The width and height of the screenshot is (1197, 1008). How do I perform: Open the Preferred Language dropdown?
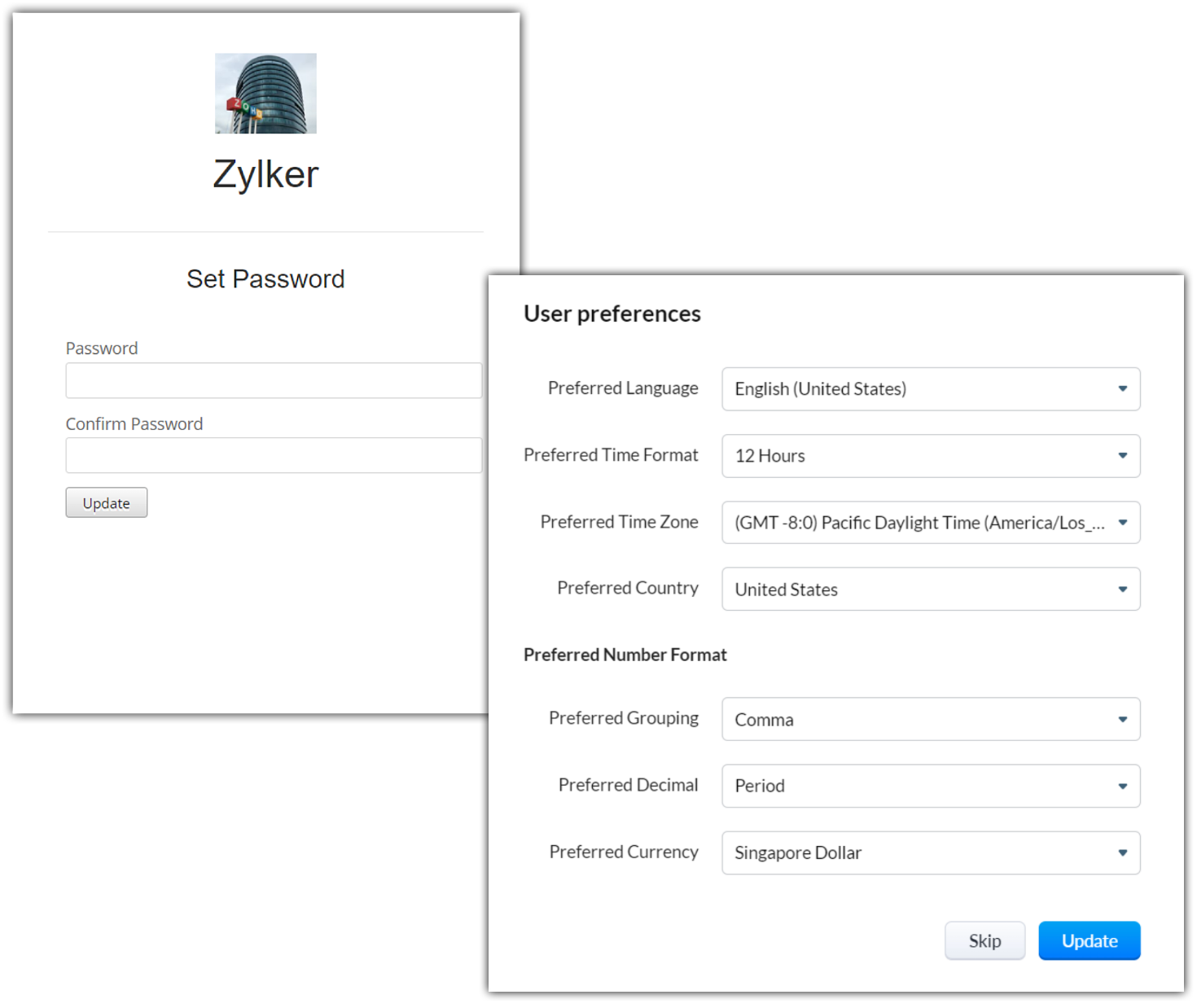point(931,389)
